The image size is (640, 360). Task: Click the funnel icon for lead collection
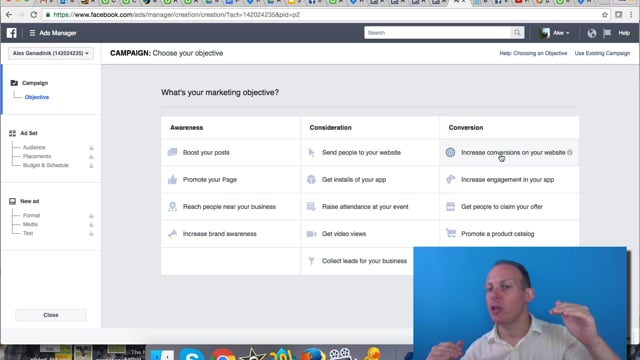[311, 261]
